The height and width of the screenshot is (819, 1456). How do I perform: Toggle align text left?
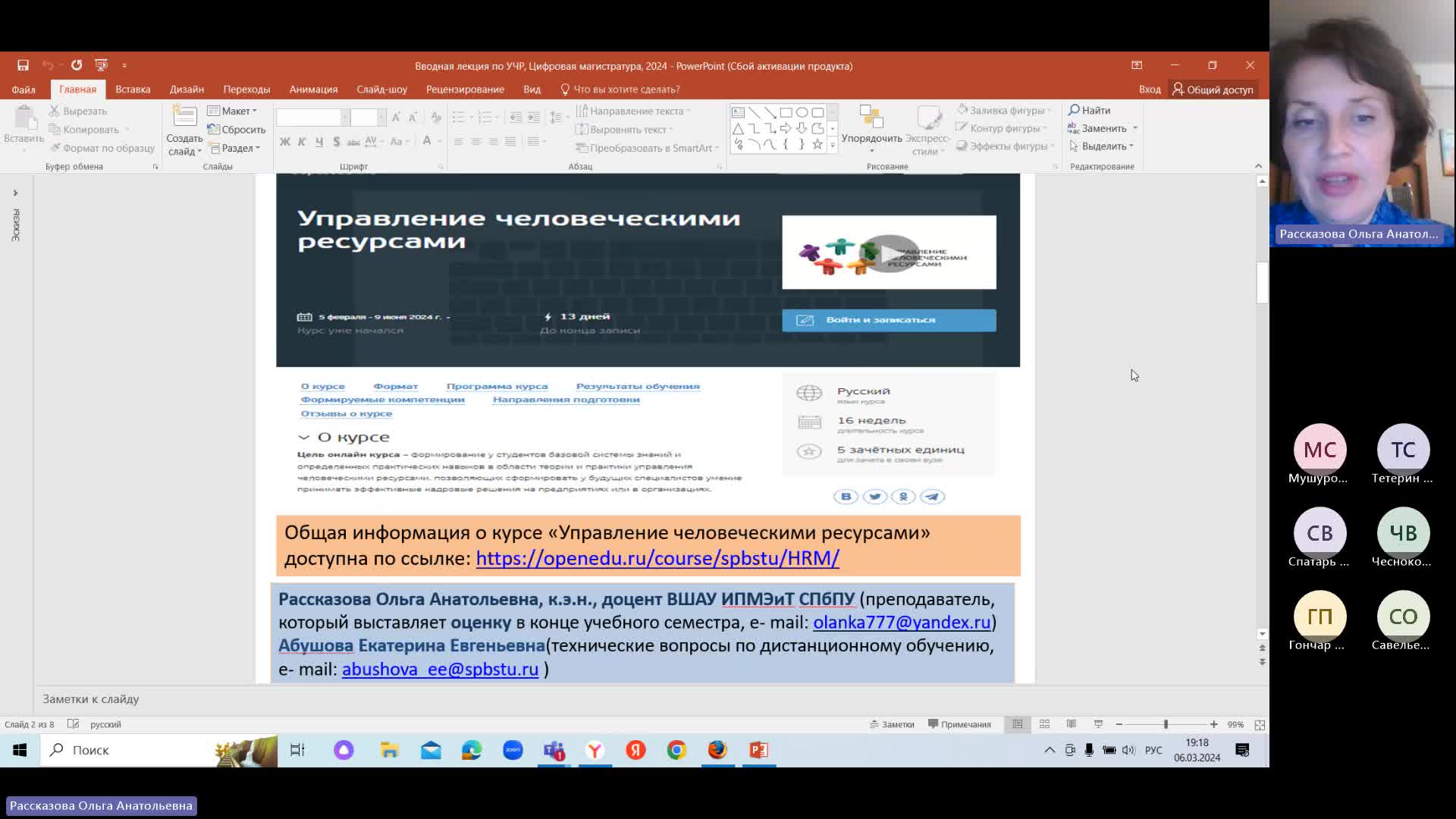pyautogui.click(x=459, y=141)
